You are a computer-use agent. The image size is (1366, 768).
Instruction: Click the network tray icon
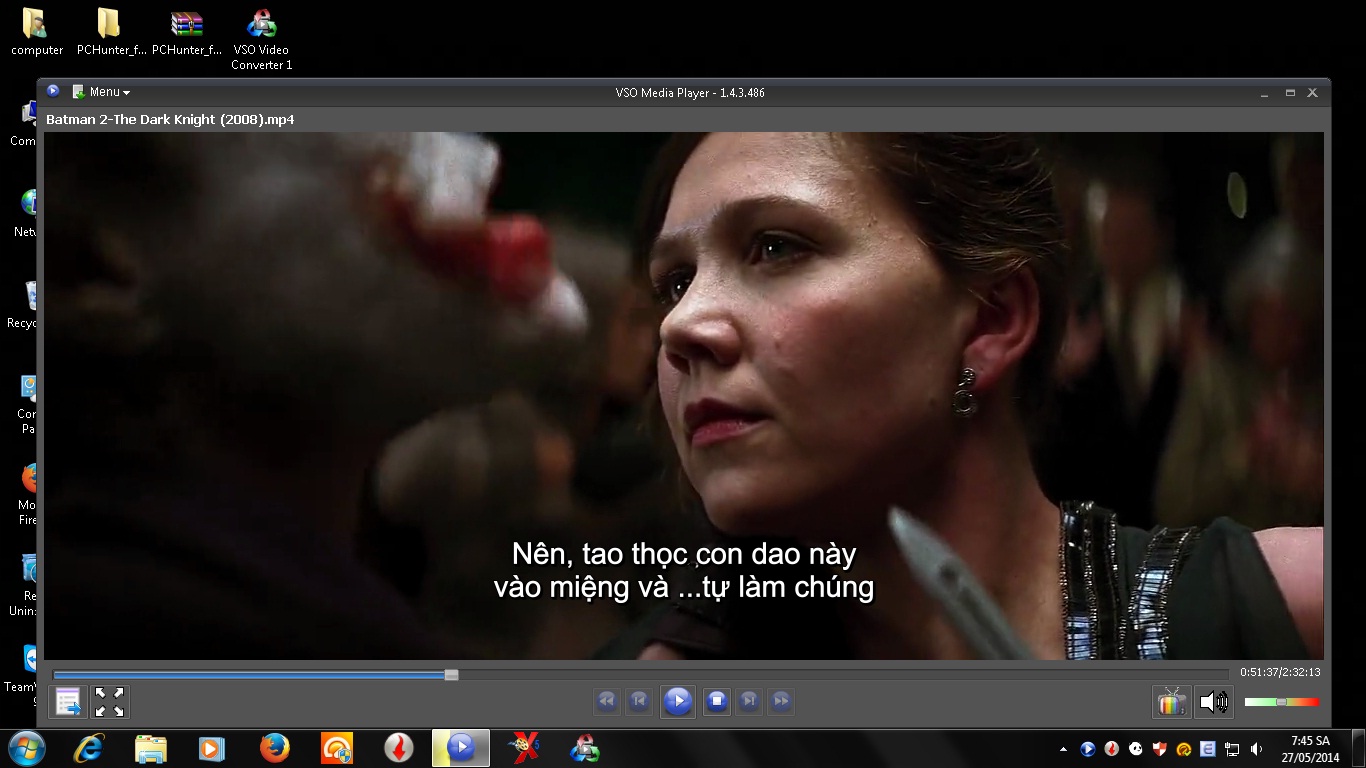(x=1232, y=749)
